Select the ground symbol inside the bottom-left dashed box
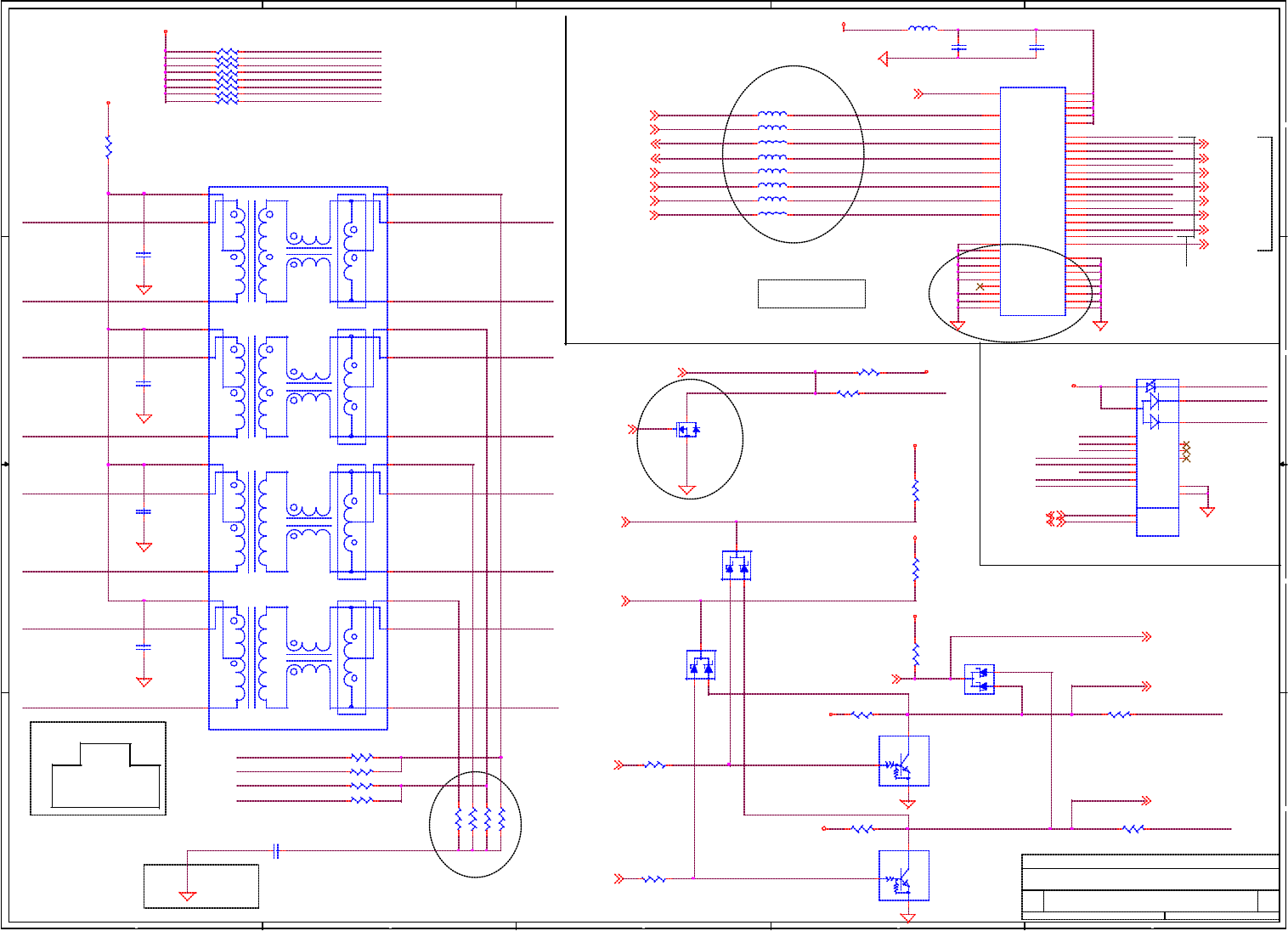Image resolution: width=1288 pixels, height=931 pixels. pos(188,896)
